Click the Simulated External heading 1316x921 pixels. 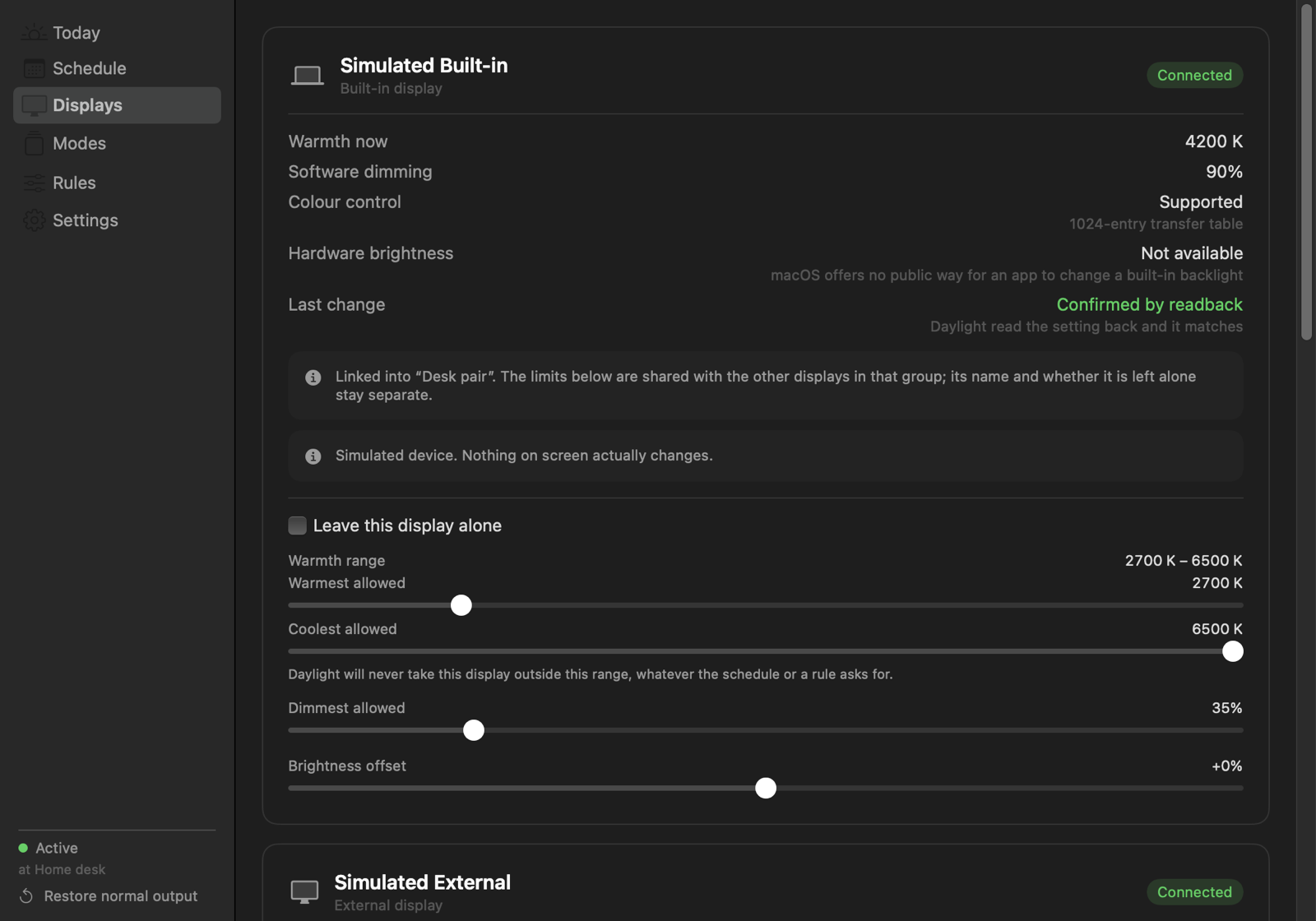tap(422, 882)
